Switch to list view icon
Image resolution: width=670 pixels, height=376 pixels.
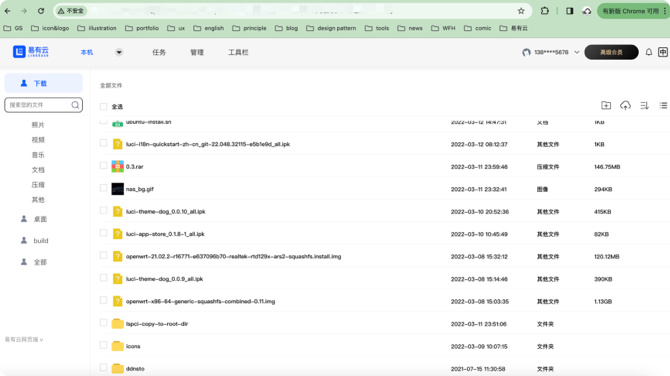pyautogui.click(x=663, y=105)
